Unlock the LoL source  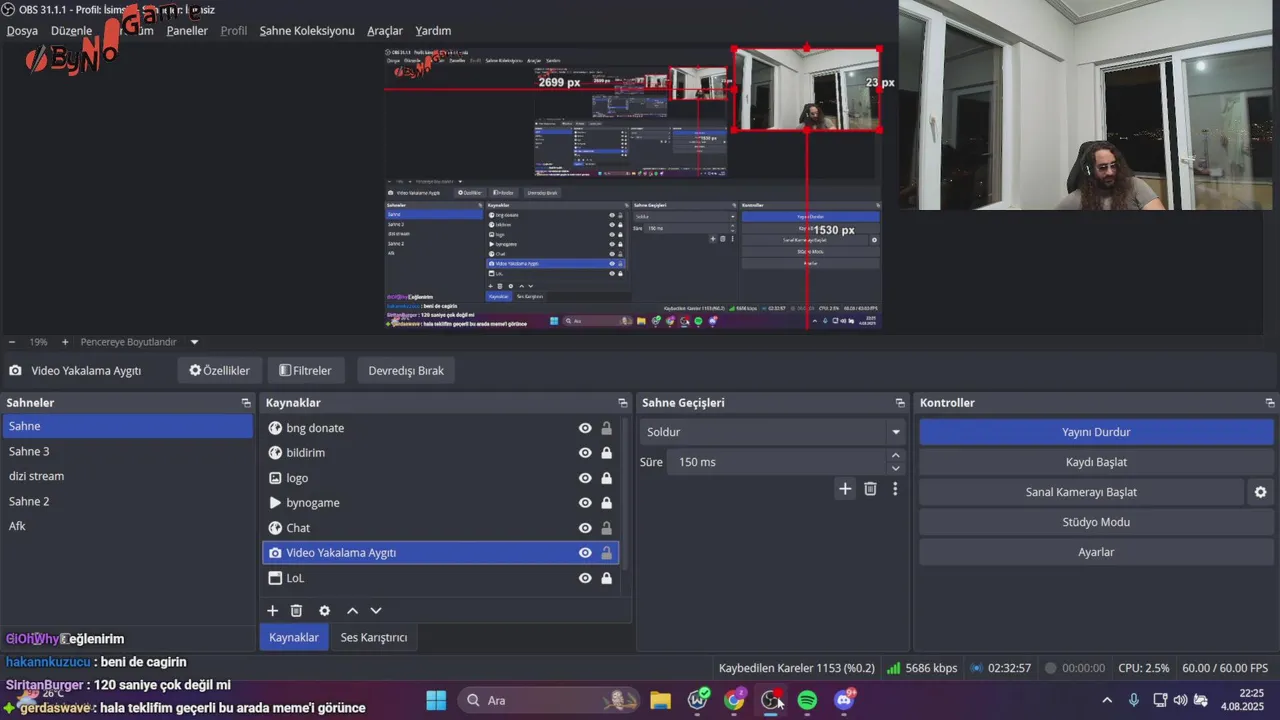pos(606,578)
